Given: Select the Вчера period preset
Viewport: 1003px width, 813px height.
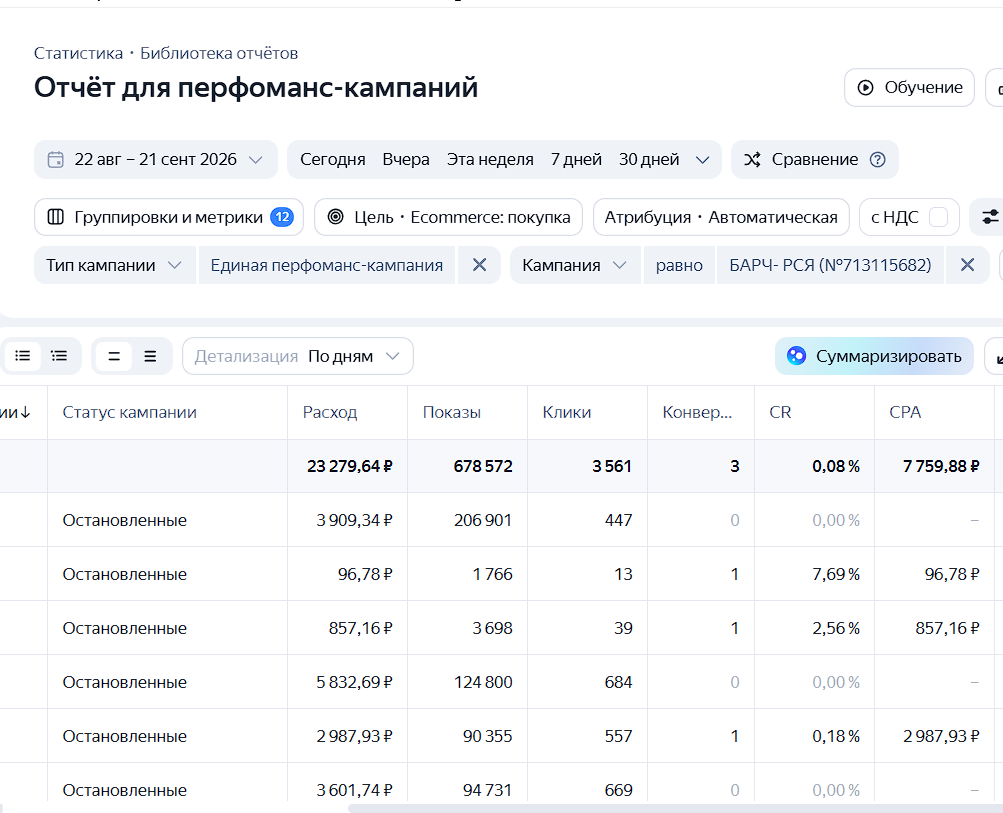Looking at the screenshot, I should click(406, 159).
